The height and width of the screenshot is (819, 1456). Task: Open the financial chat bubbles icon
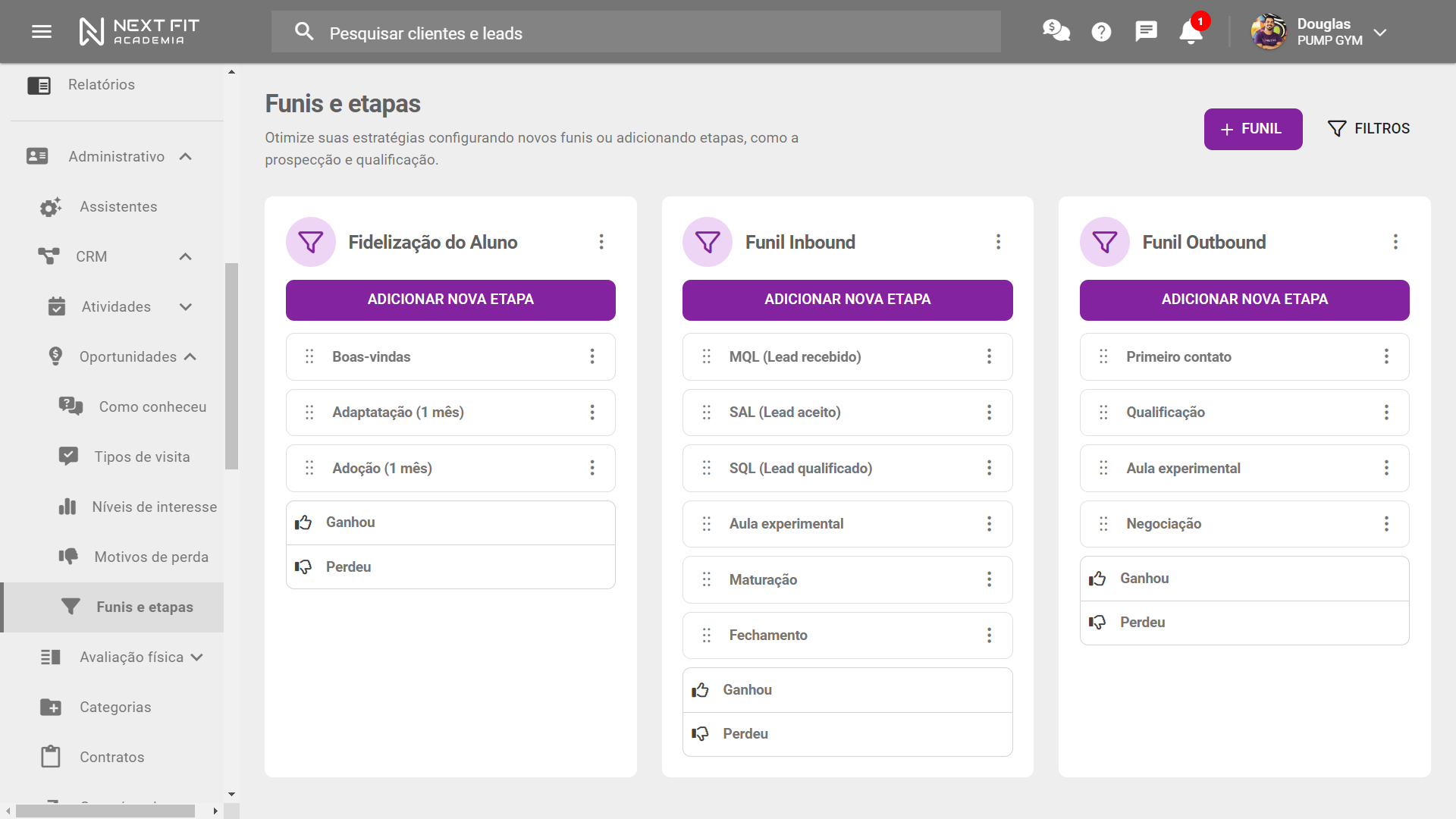point(1056,31)
